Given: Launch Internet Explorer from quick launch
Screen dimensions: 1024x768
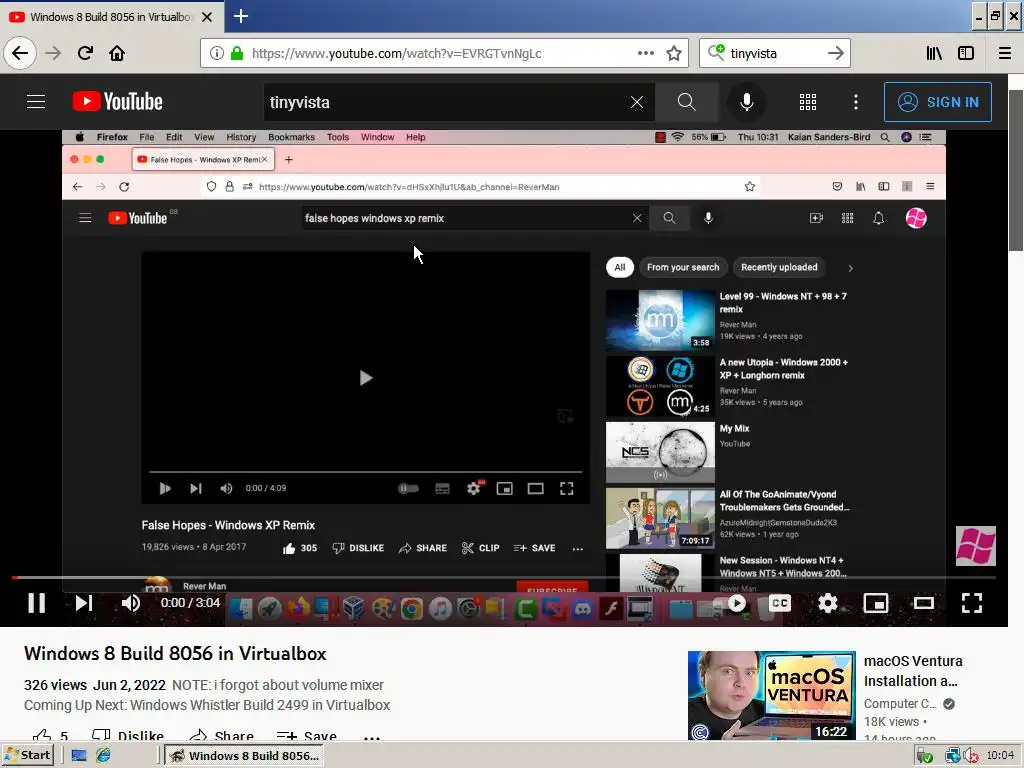Looking at the screenshot, I should (103, 756).
